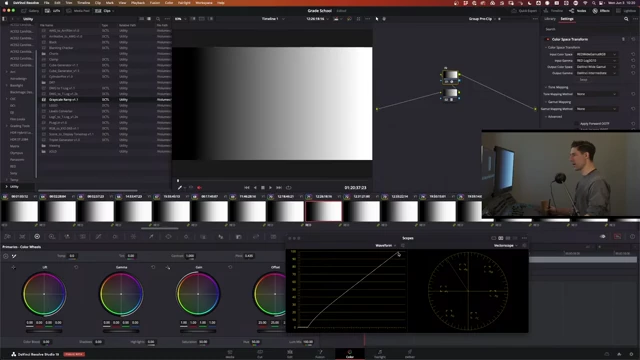Select the lower node in node graph
This screenshot has width=640, height=360.
click(x=450, y=95)
